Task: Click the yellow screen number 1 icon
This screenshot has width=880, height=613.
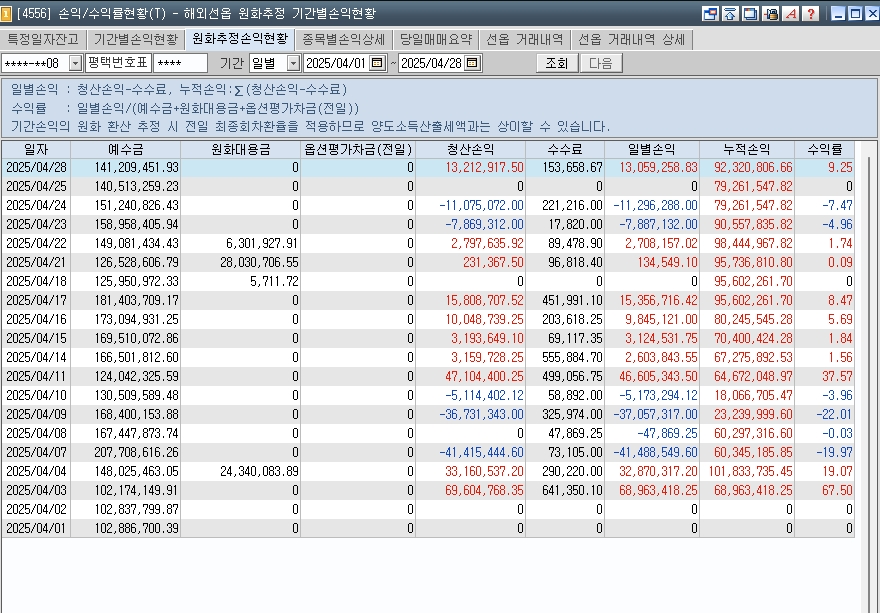Action: coord(6,13)
